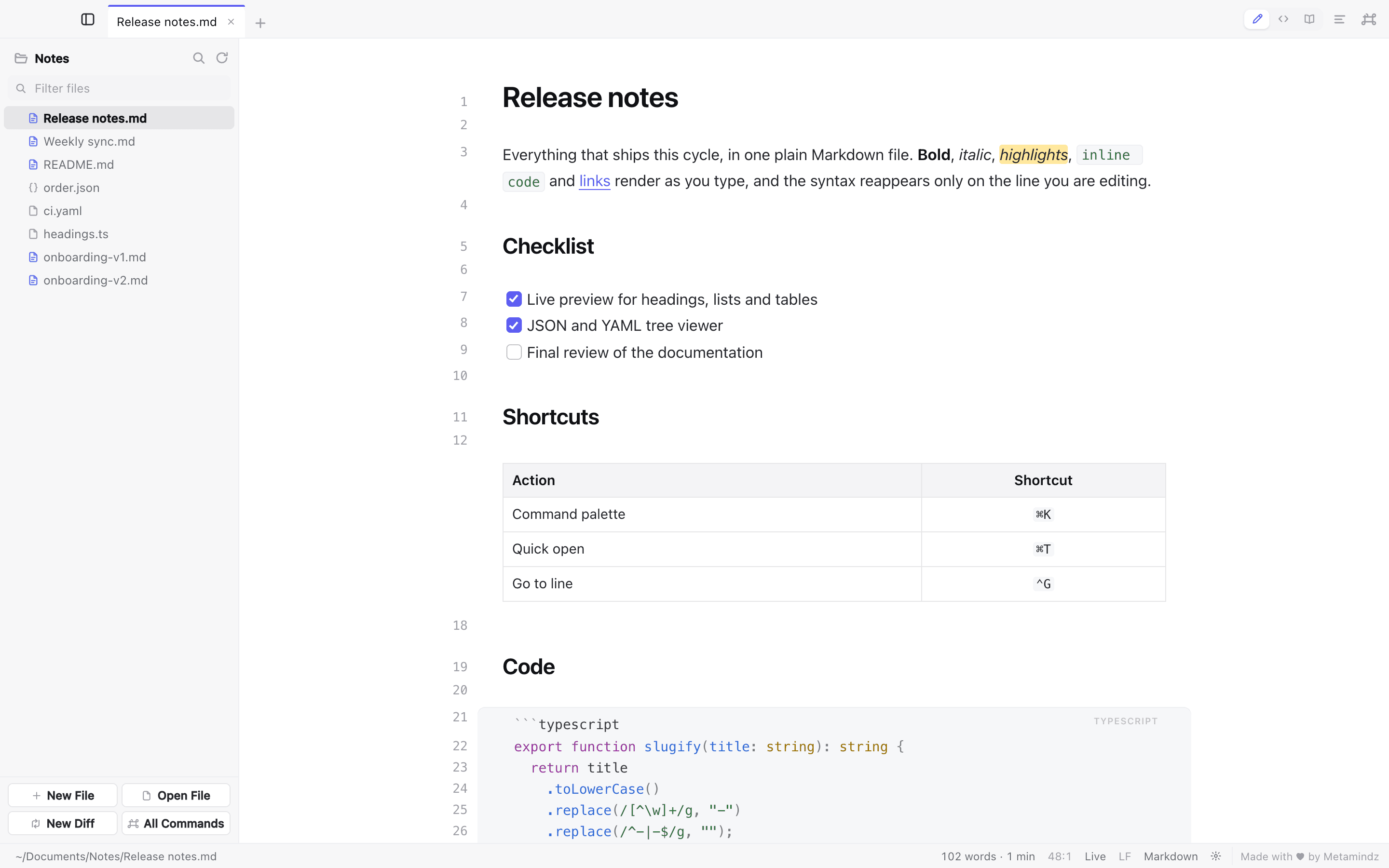Click the ⌘T shortcut cell
The width and height of the screenshot is (1389, 868).
pyautogui.click(x=1044, y=549)
